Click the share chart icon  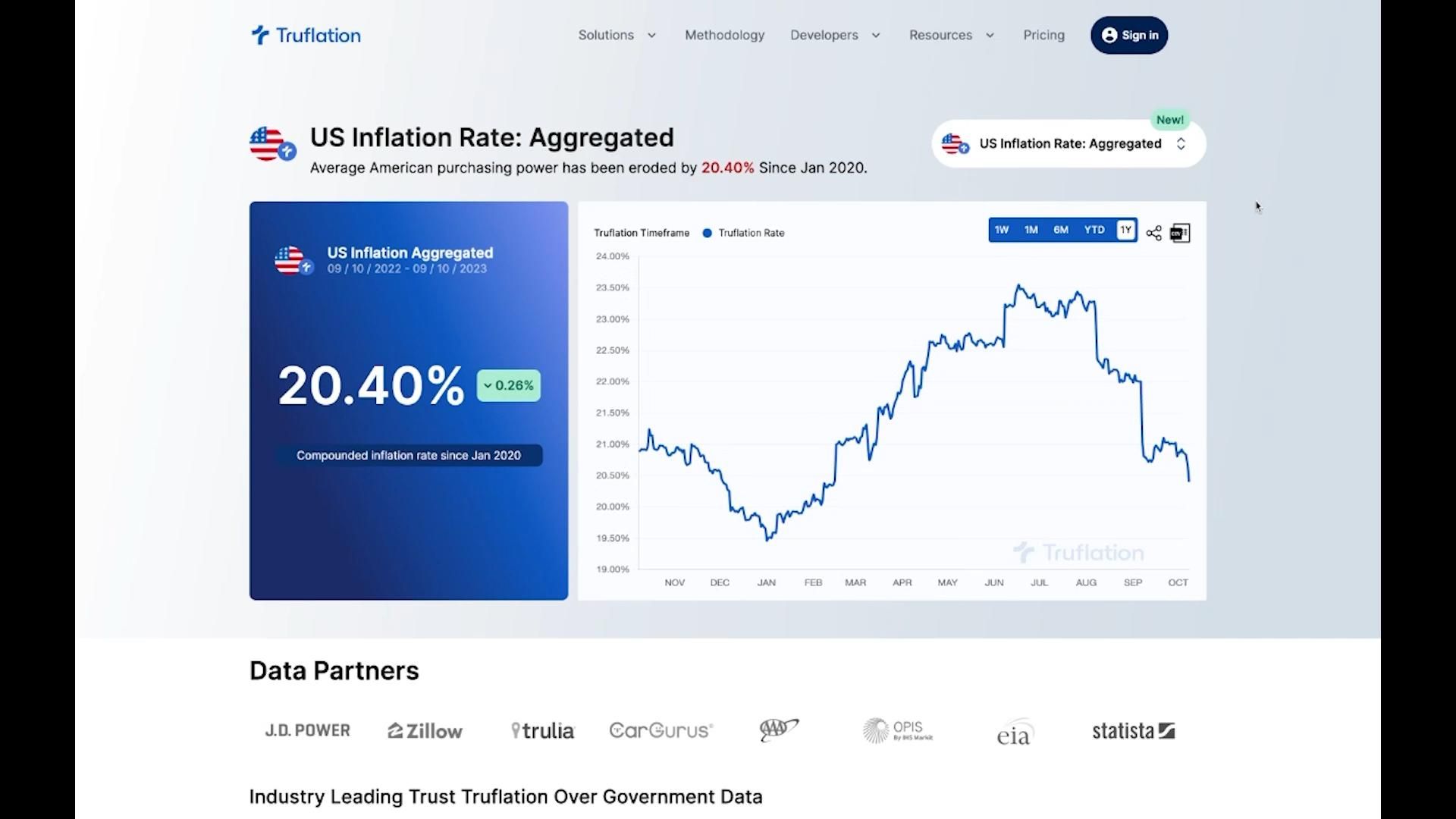click(x=1153, y=233)
